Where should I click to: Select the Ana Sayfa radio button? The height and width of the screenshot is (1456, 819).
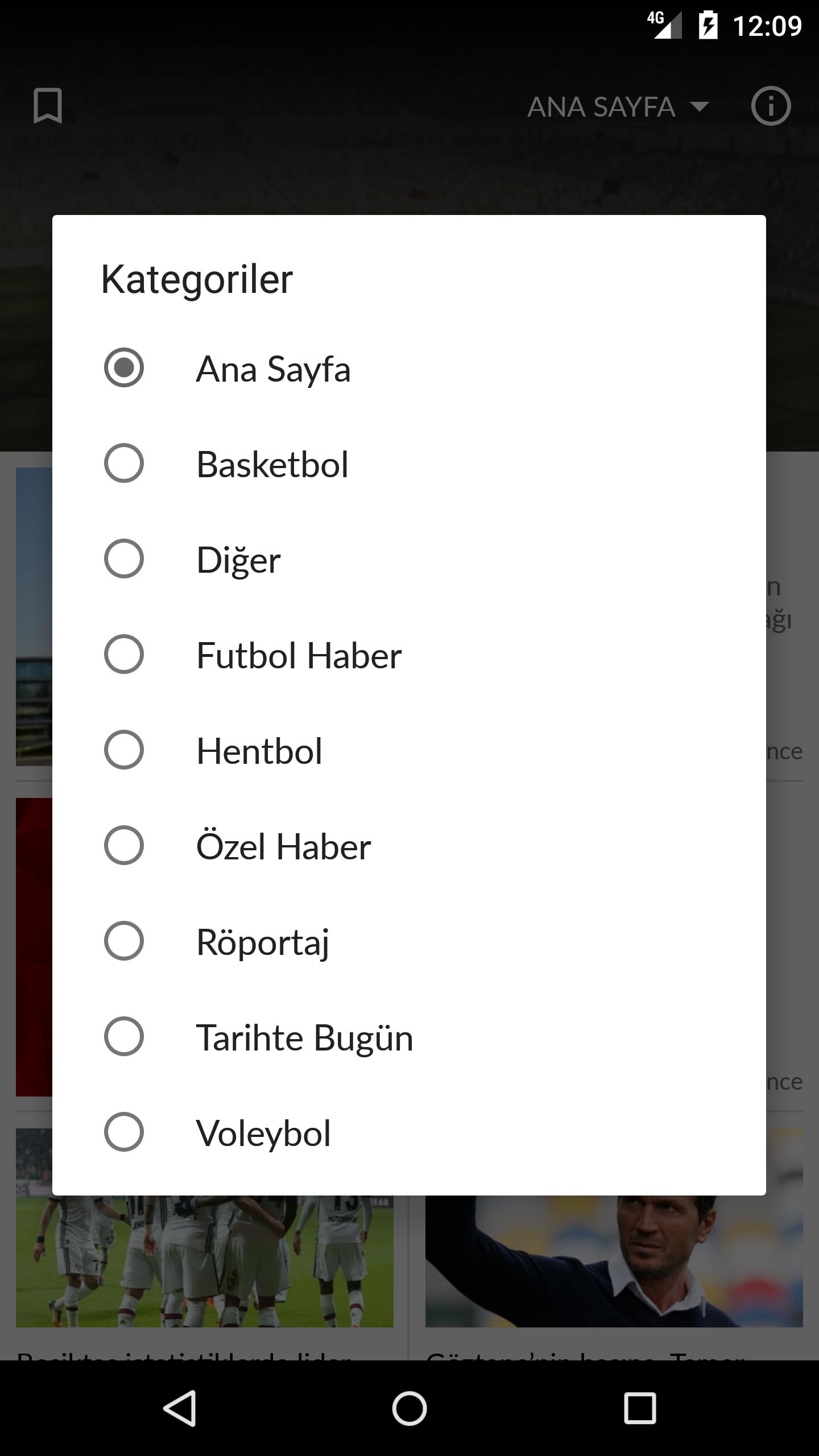coord(124,367)
